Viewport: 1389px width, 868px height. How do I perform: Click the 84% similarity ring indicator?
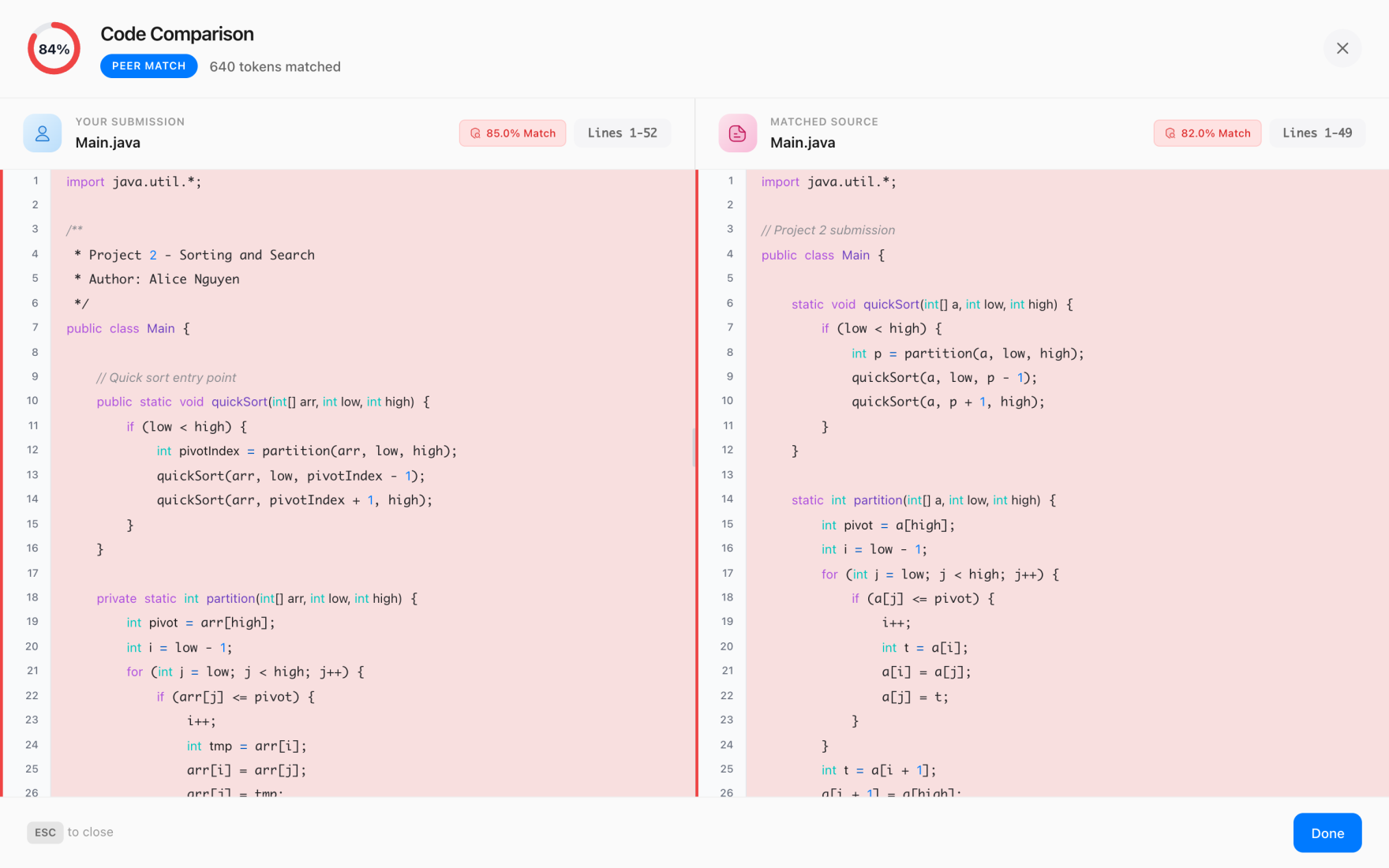point(54,49)
